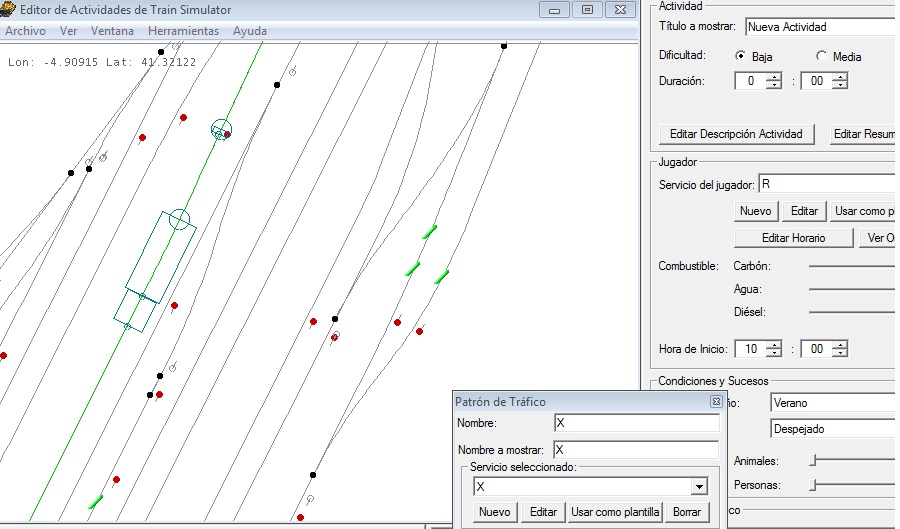Select Baja difficulty radio button
The image size is (900, 529).
(x=741, y=56)
